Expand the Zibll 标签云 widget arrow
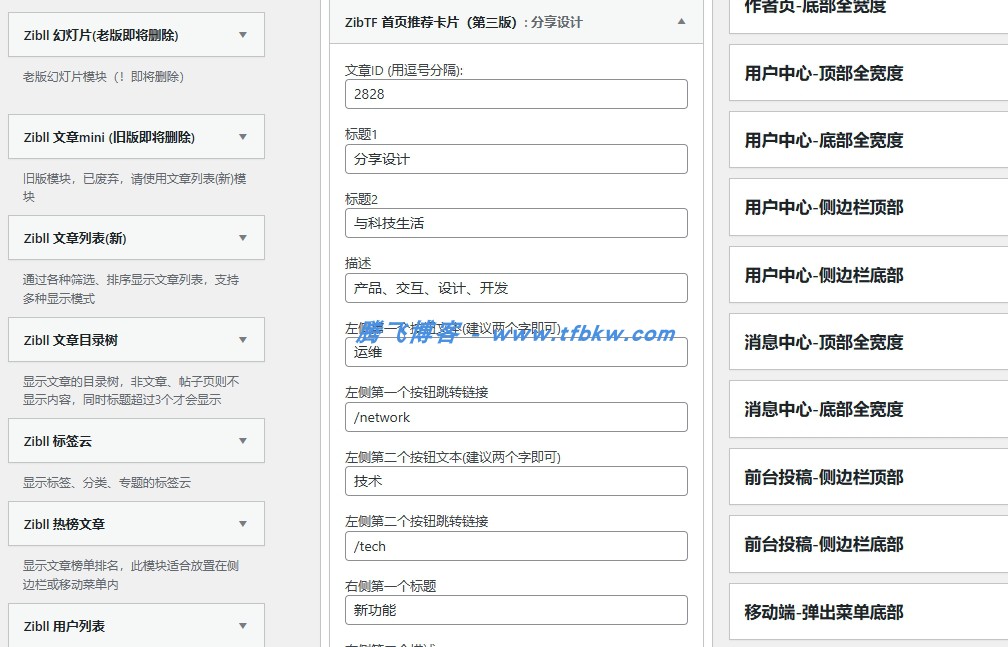Image resolution: width=1008 pixels, height=647 pixels. 243,441
